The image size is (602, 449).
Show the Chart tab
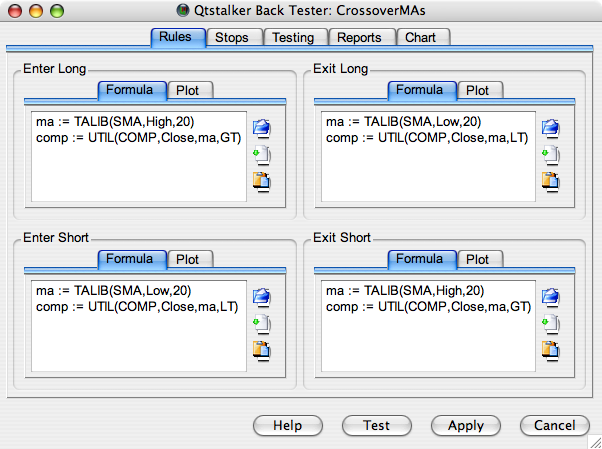[423, 38]
